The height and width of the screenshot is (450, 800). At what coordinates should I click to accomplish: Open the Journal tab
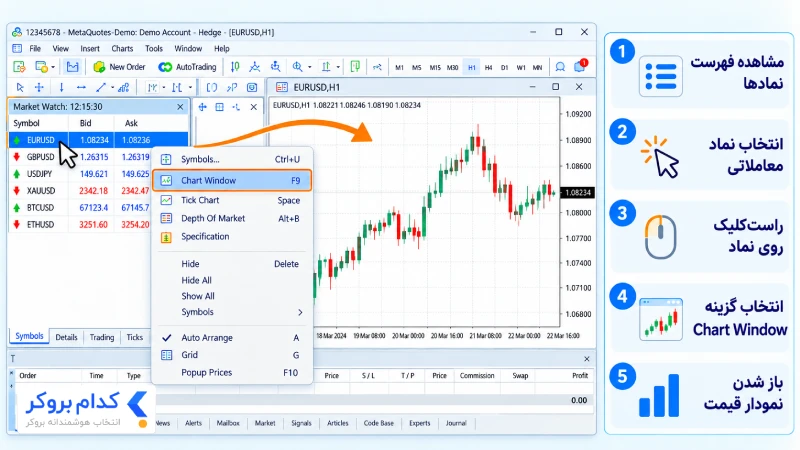[x=456, y=423]
